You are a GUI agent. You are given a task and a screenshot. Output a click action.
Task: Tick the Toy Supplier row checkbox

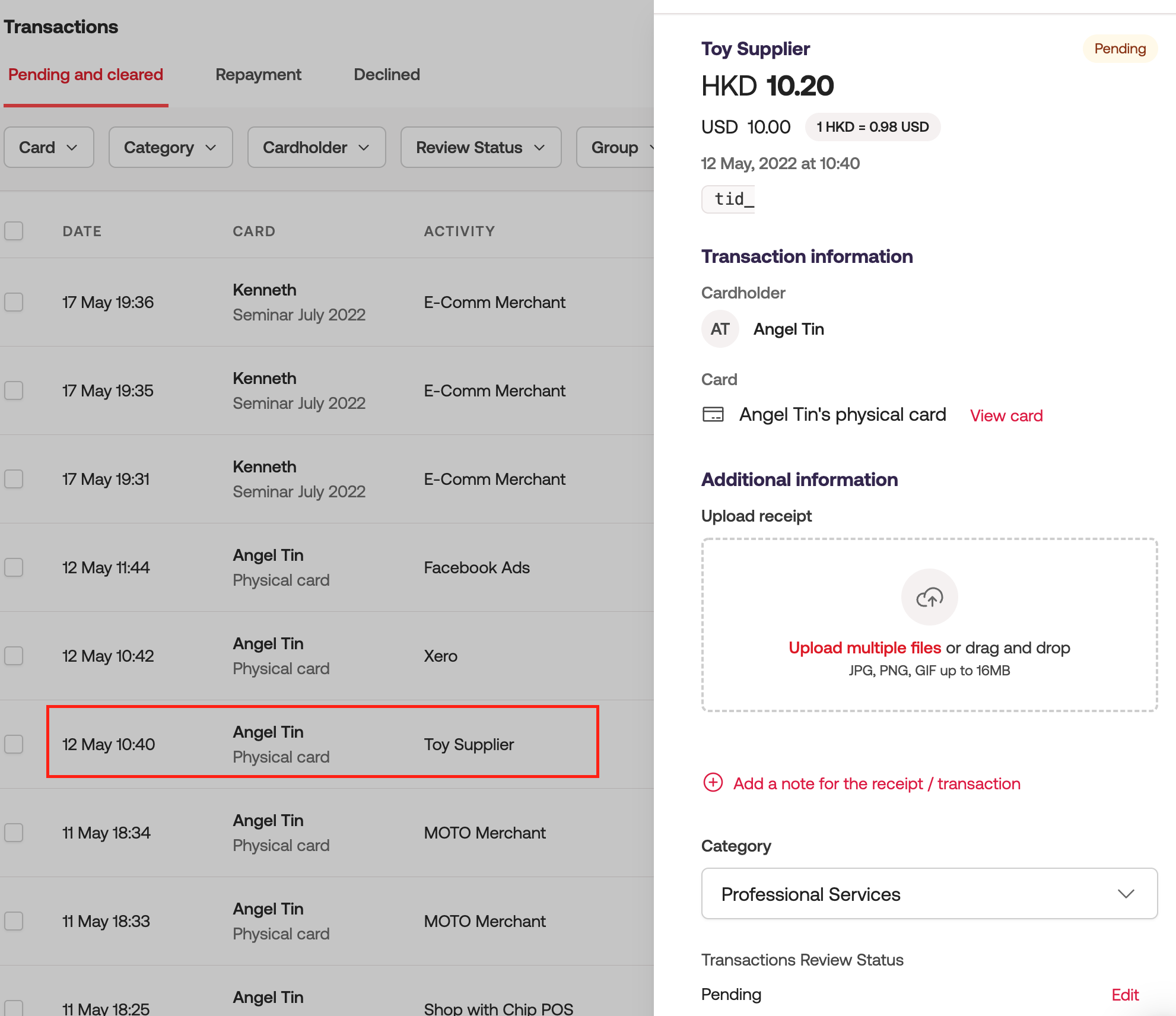click(14, 744)
